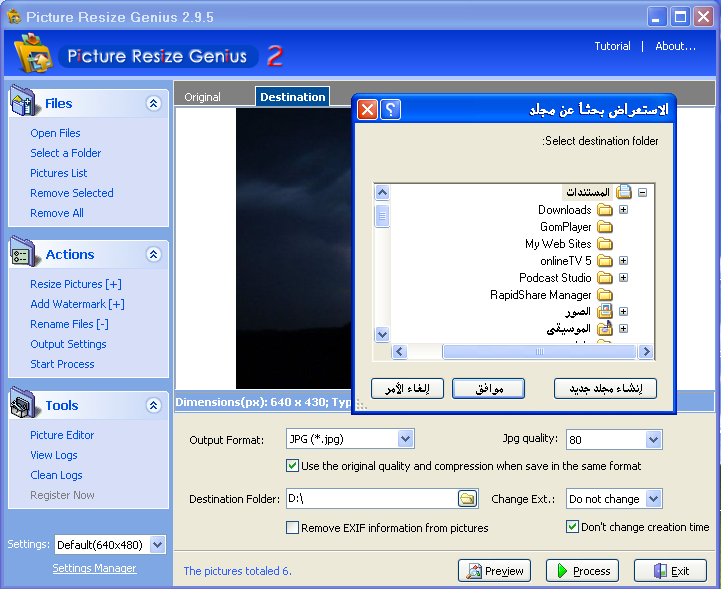Viewport: 721px width, 589px height.
Task: Open Pictures List
Action: click(58, 173)
